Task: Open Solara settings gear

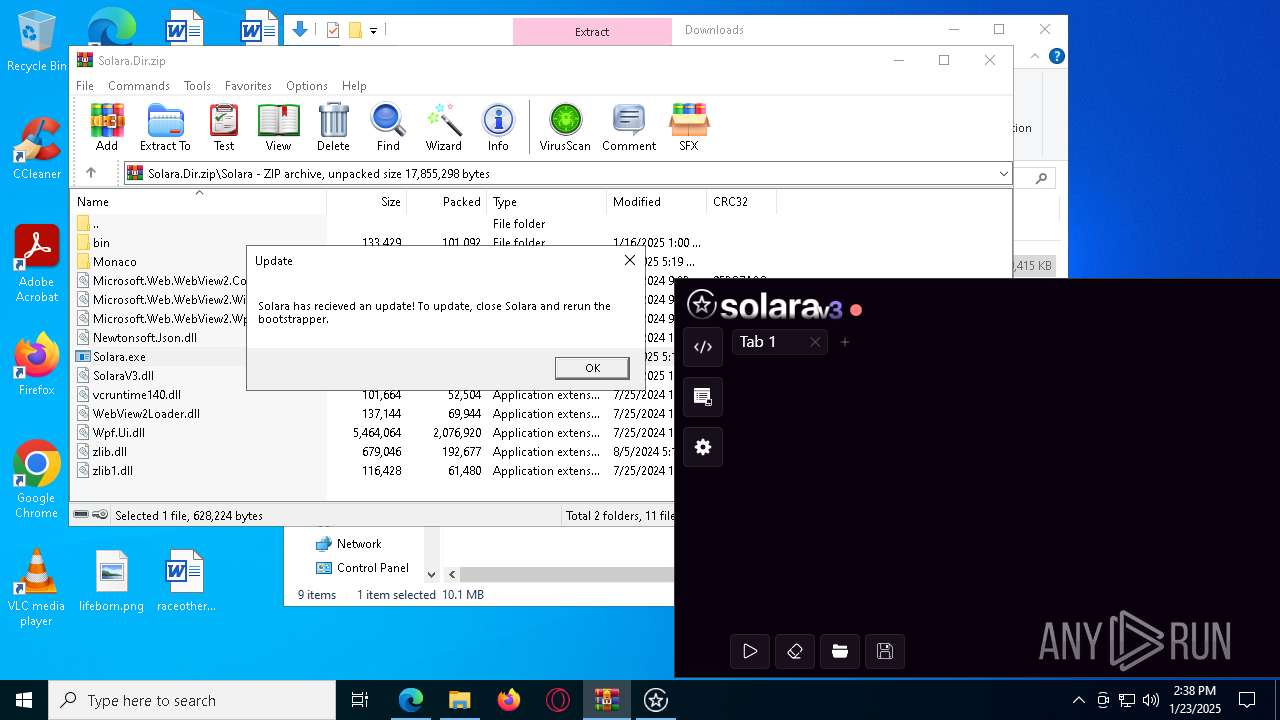Action: click(x=703, y=447)
